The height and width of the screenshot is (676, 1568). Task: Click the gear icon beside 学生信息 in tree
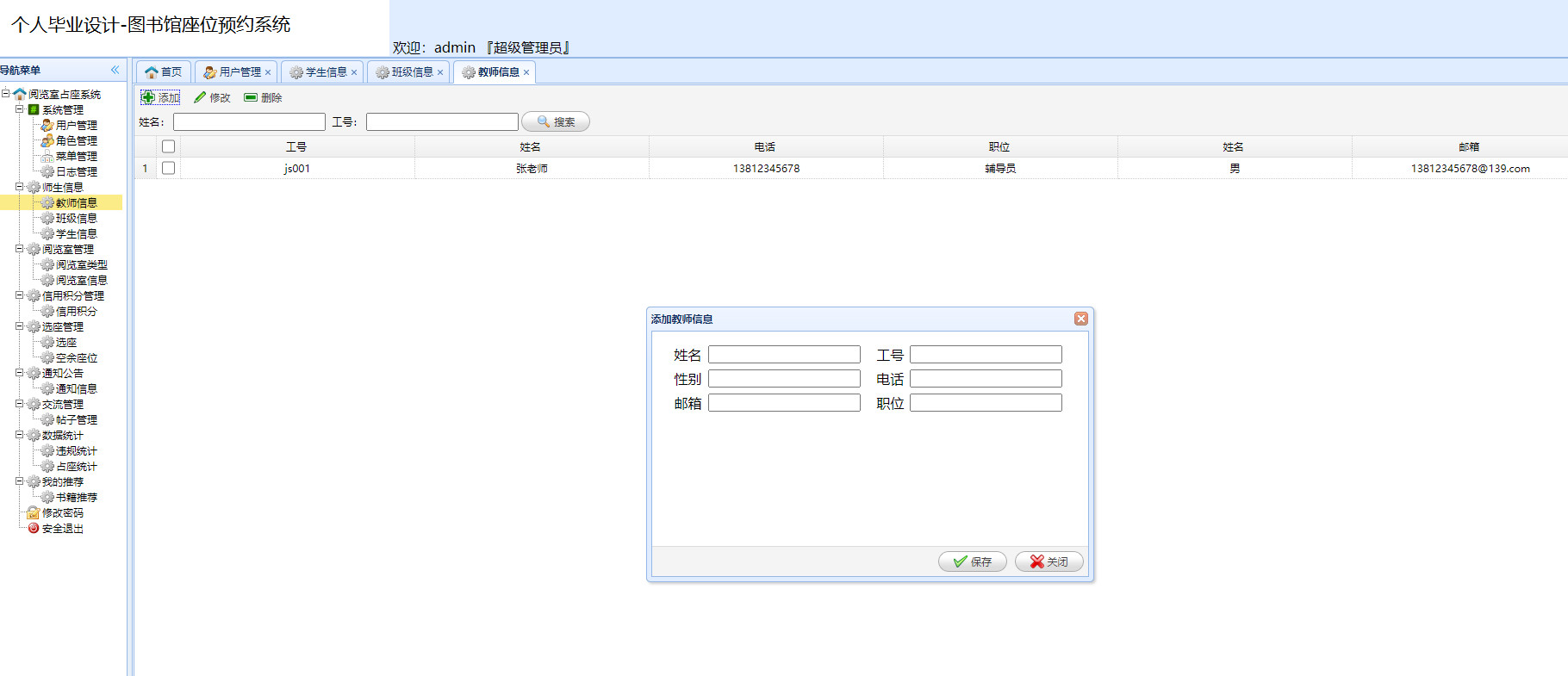[47, 234]
